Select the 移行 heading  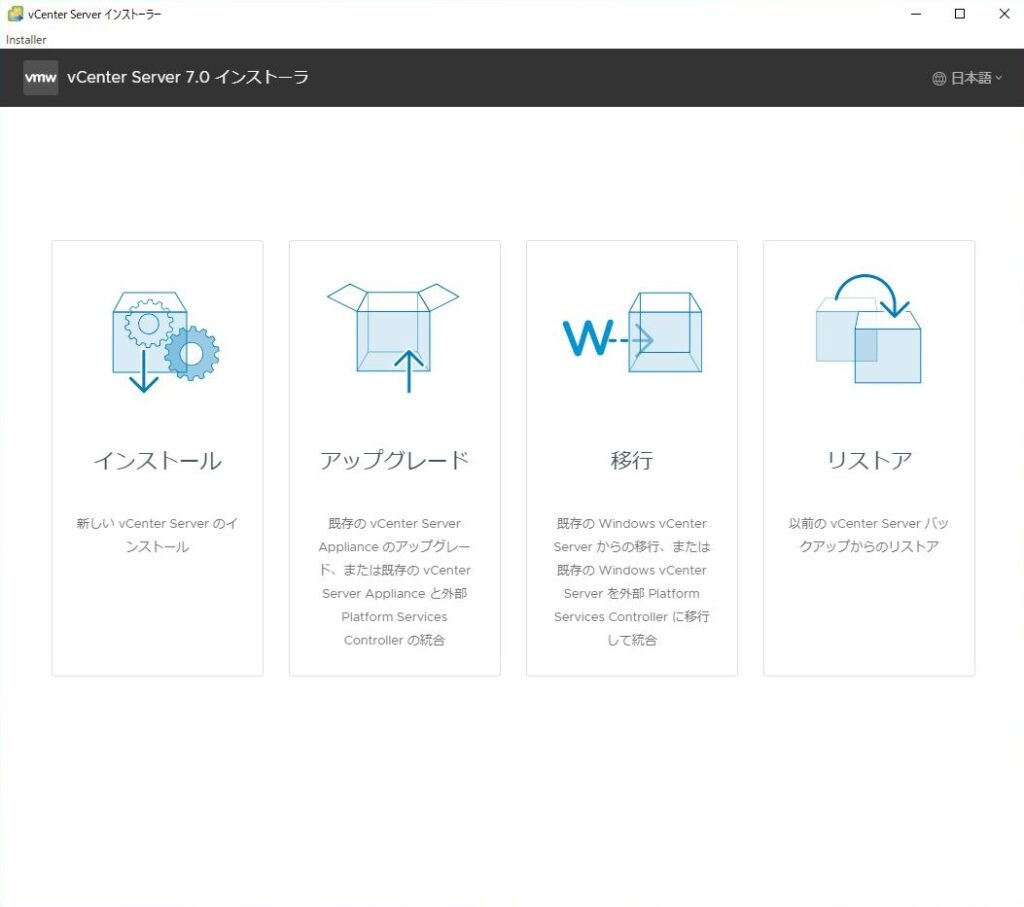[x=632, y=460]
